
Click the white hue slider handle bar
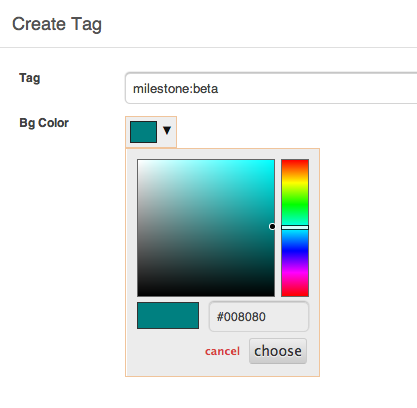pyautogui.click(x=295, y=227)
